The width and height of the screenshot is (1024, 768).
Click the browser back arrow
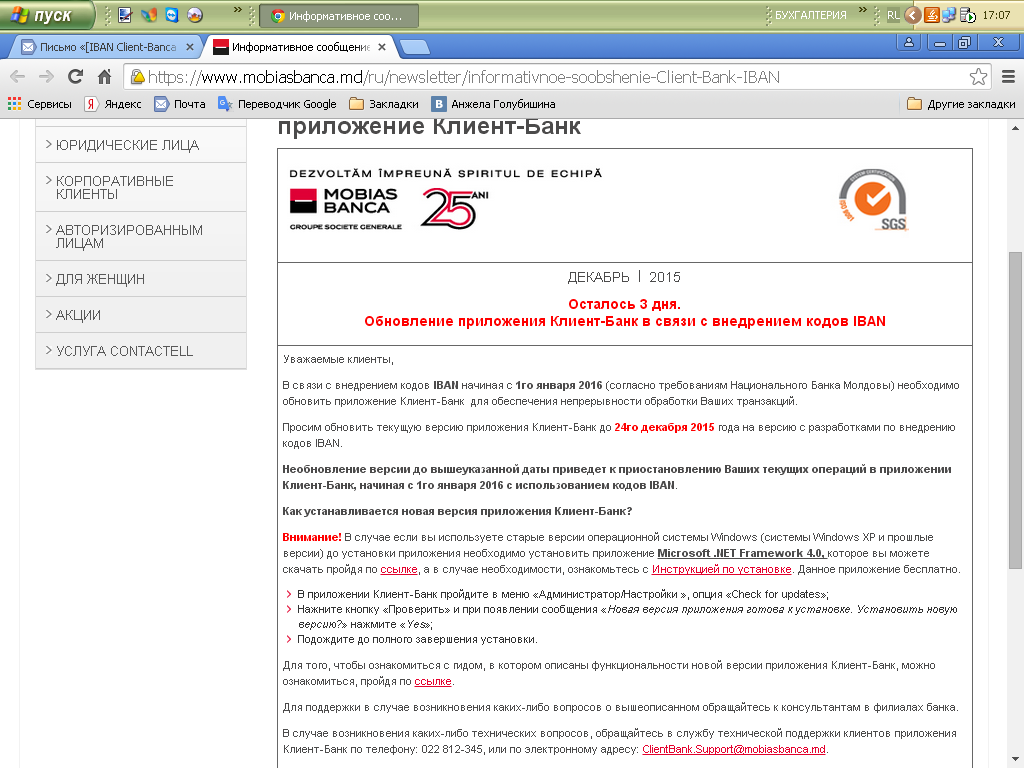click(18, 77)
